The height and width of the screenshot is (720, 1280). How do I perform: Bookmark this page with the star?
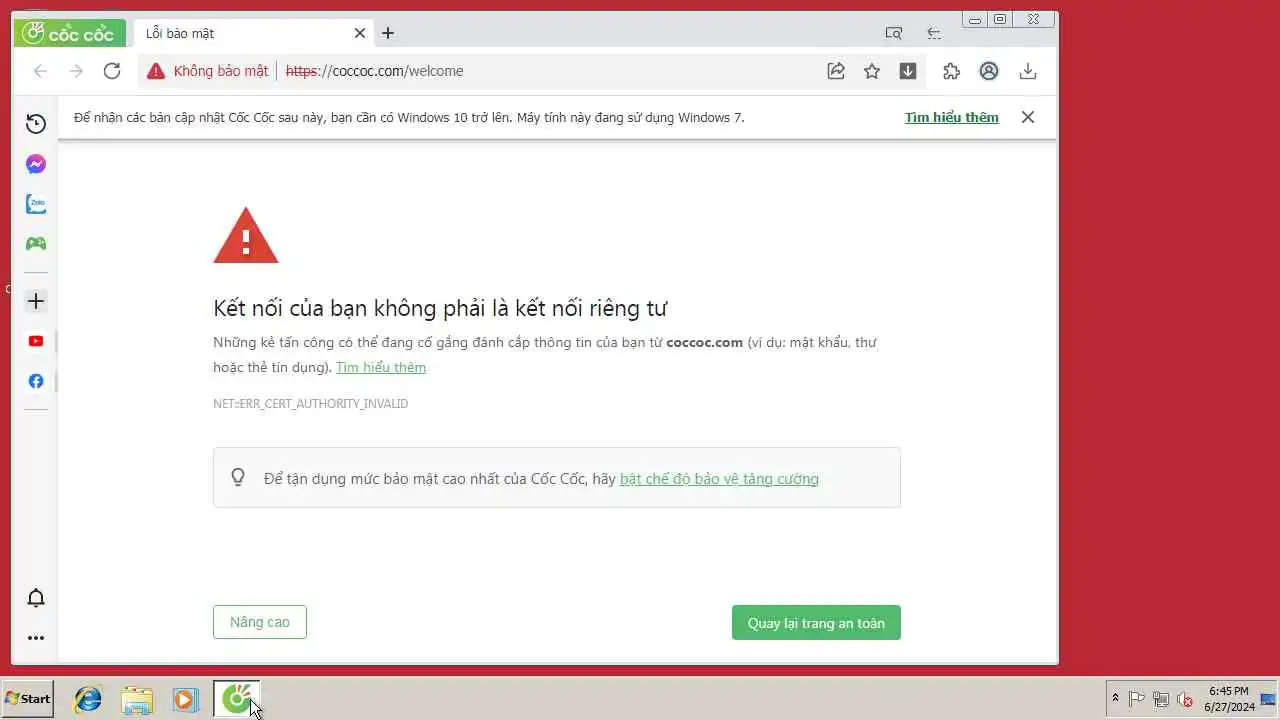click(x=872, y=71)
